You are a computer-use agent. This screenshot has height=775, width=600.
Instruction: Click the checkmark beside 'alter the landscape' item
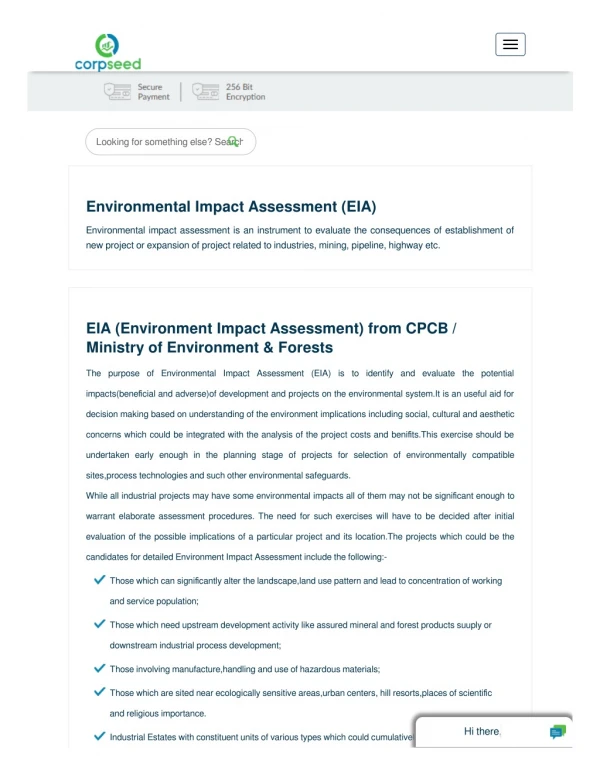[x=99, y=580]
